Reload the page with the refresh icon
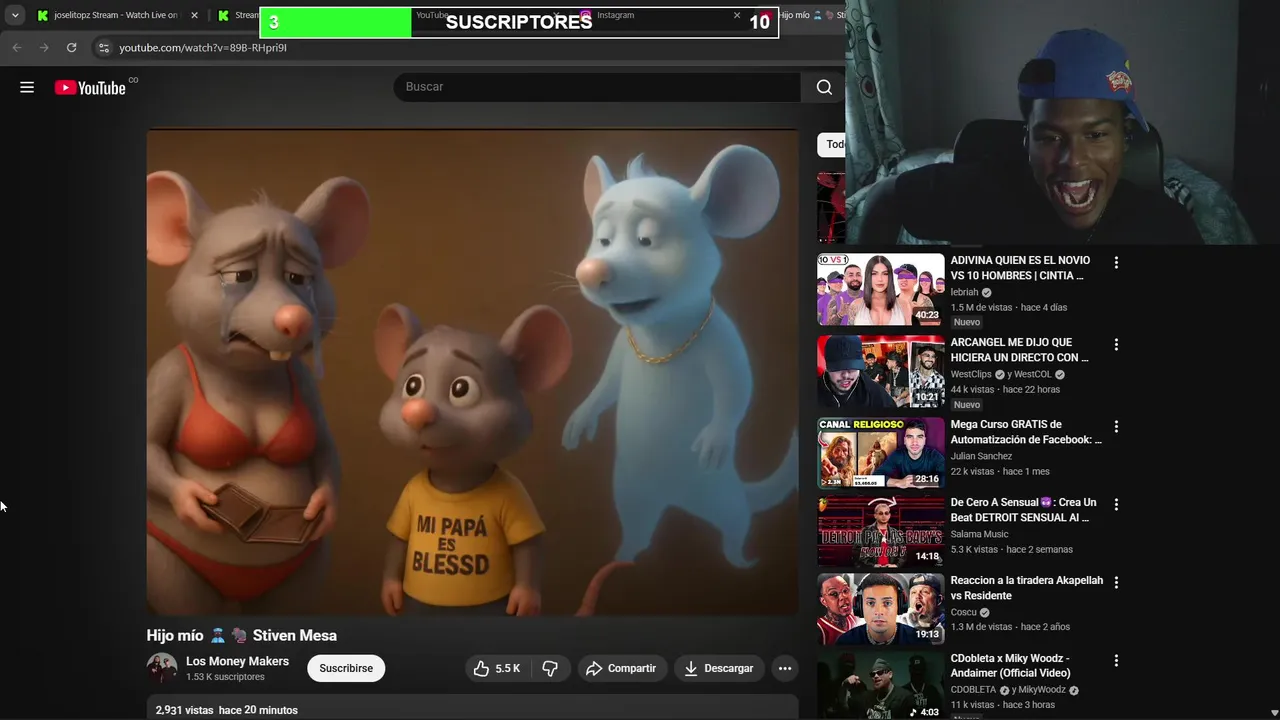1280x720 pixels. pos(71,47)
